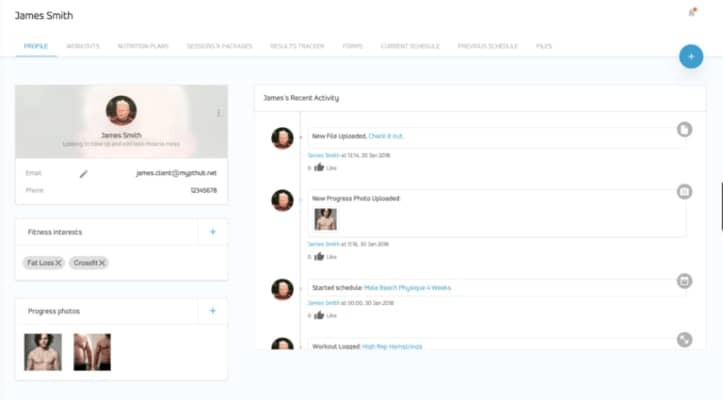Click avatar next to New File Uploaded
The image size is (723, 400).
coord(282,138)
